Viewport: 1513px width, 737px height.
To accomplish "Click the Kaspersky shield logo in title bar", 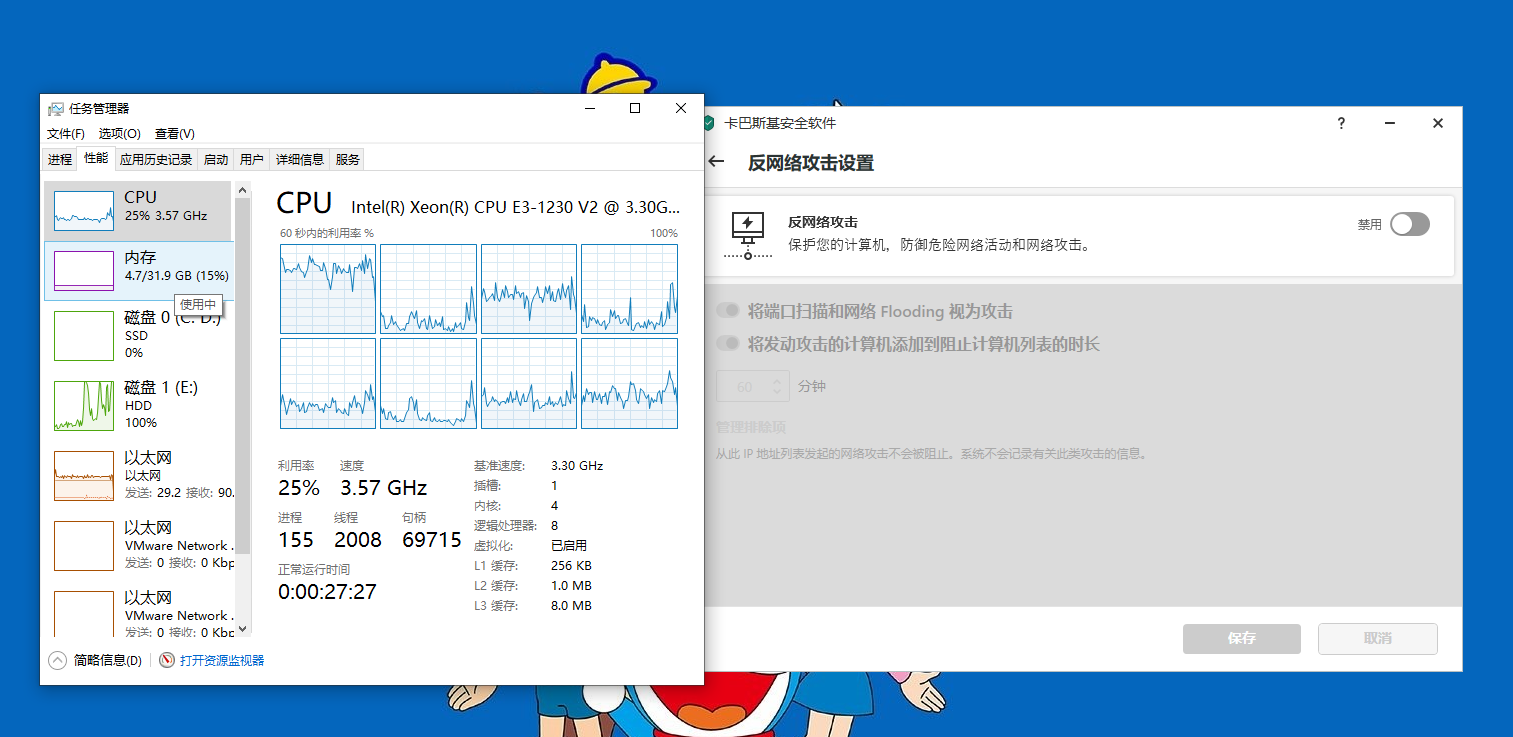I will (x=709, y=123).
